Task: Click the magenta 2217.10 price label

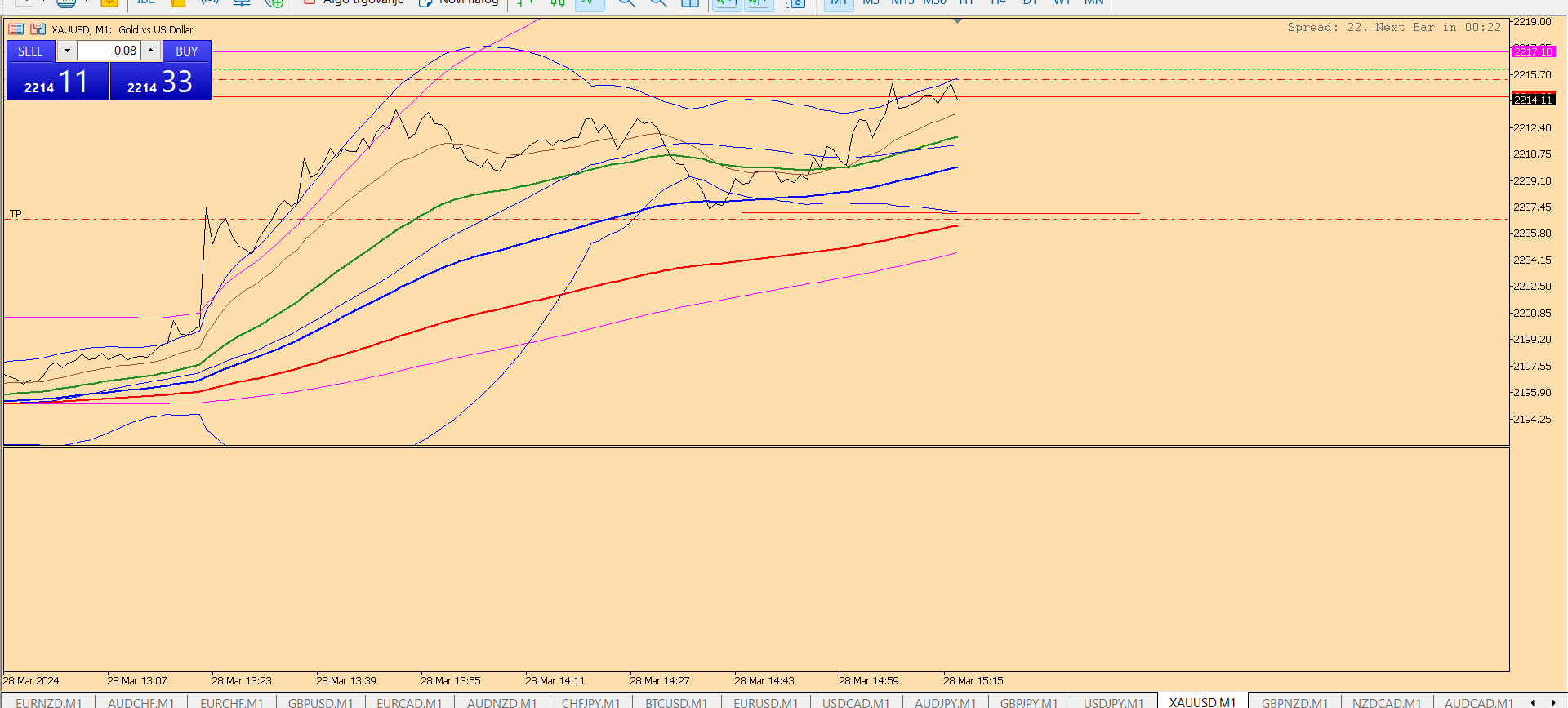Action: tap(1533, 51)
